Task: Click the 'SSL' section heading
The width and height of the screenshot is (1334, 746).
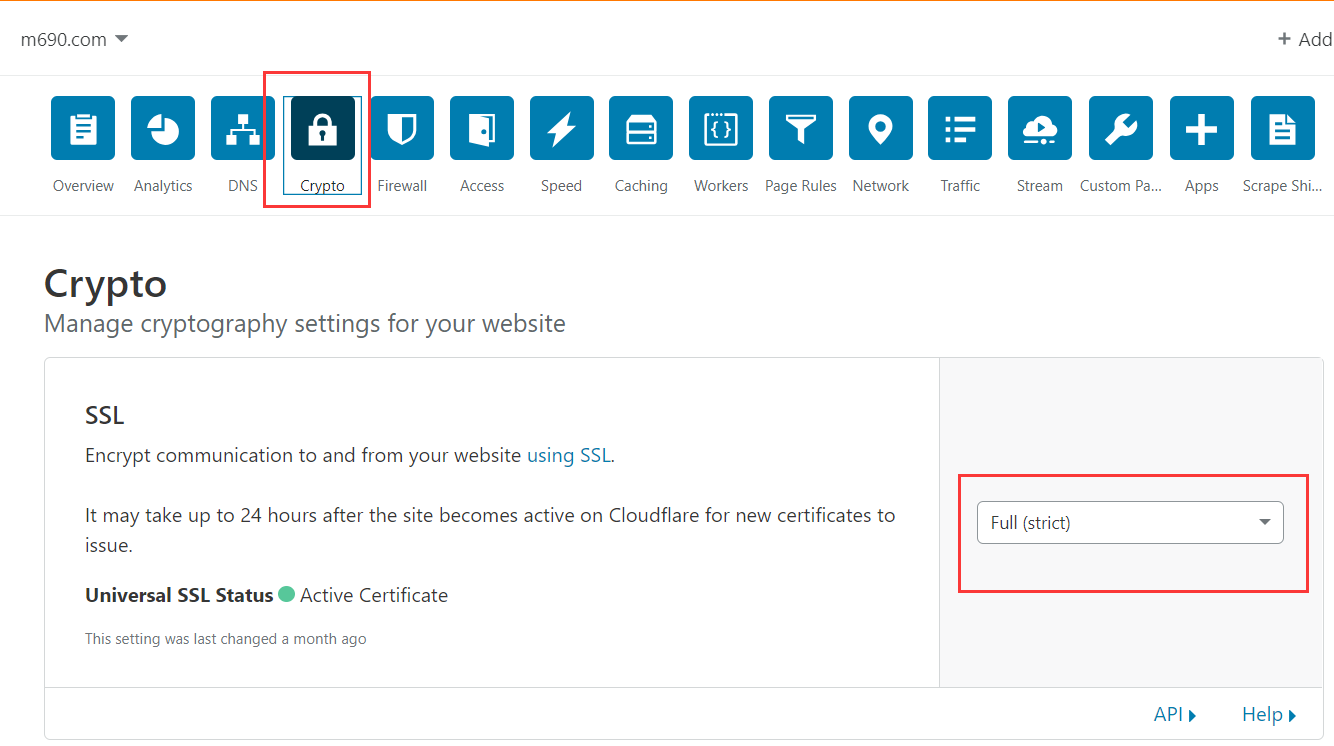Action: click(104, 414)
